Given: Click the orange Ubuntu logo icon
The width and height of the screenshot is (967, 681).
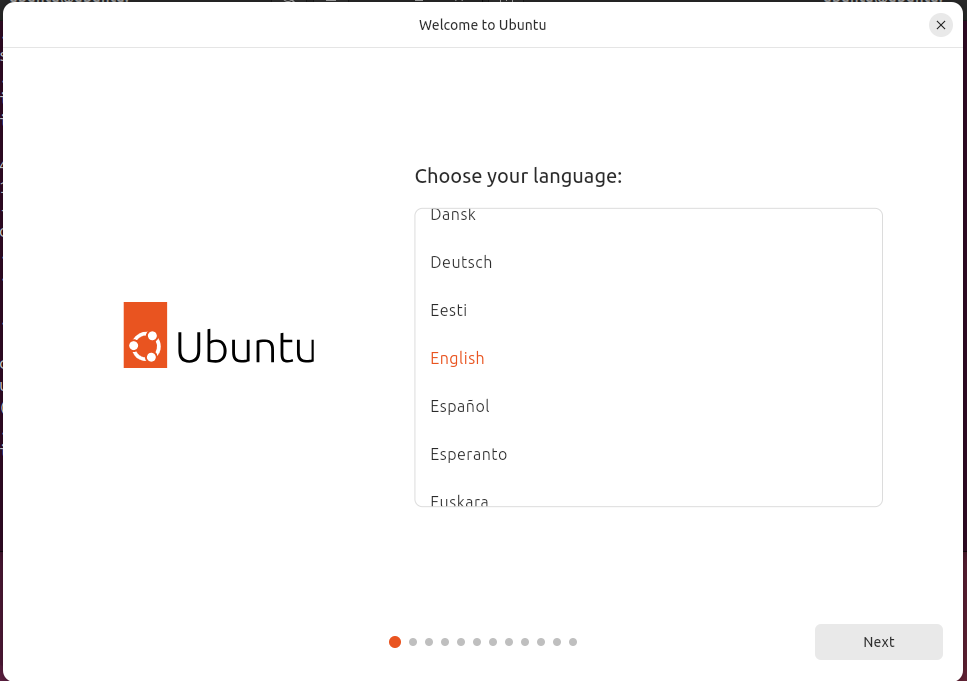Looking at the screenshot, I should [145, 335].
